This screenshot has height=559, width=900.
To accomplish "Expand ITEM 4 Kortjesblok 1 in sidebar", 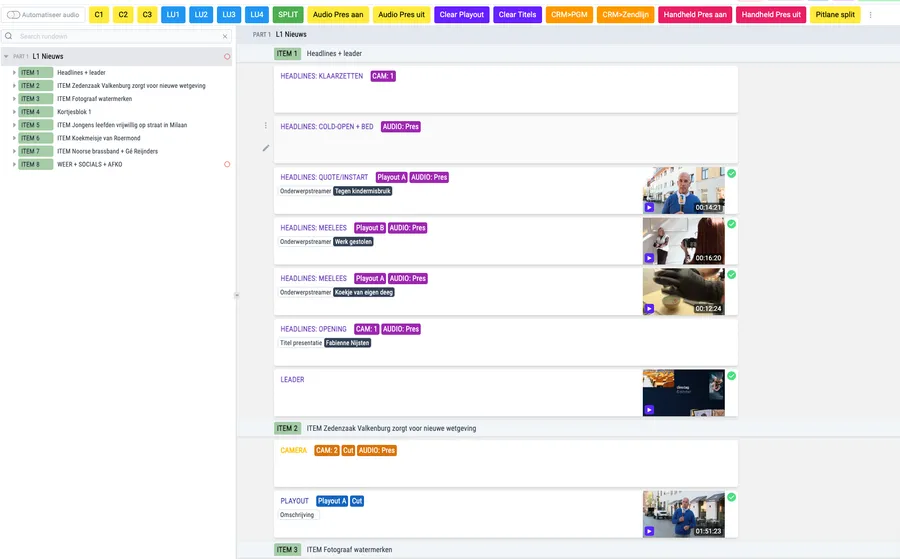I will pos(14,112).
